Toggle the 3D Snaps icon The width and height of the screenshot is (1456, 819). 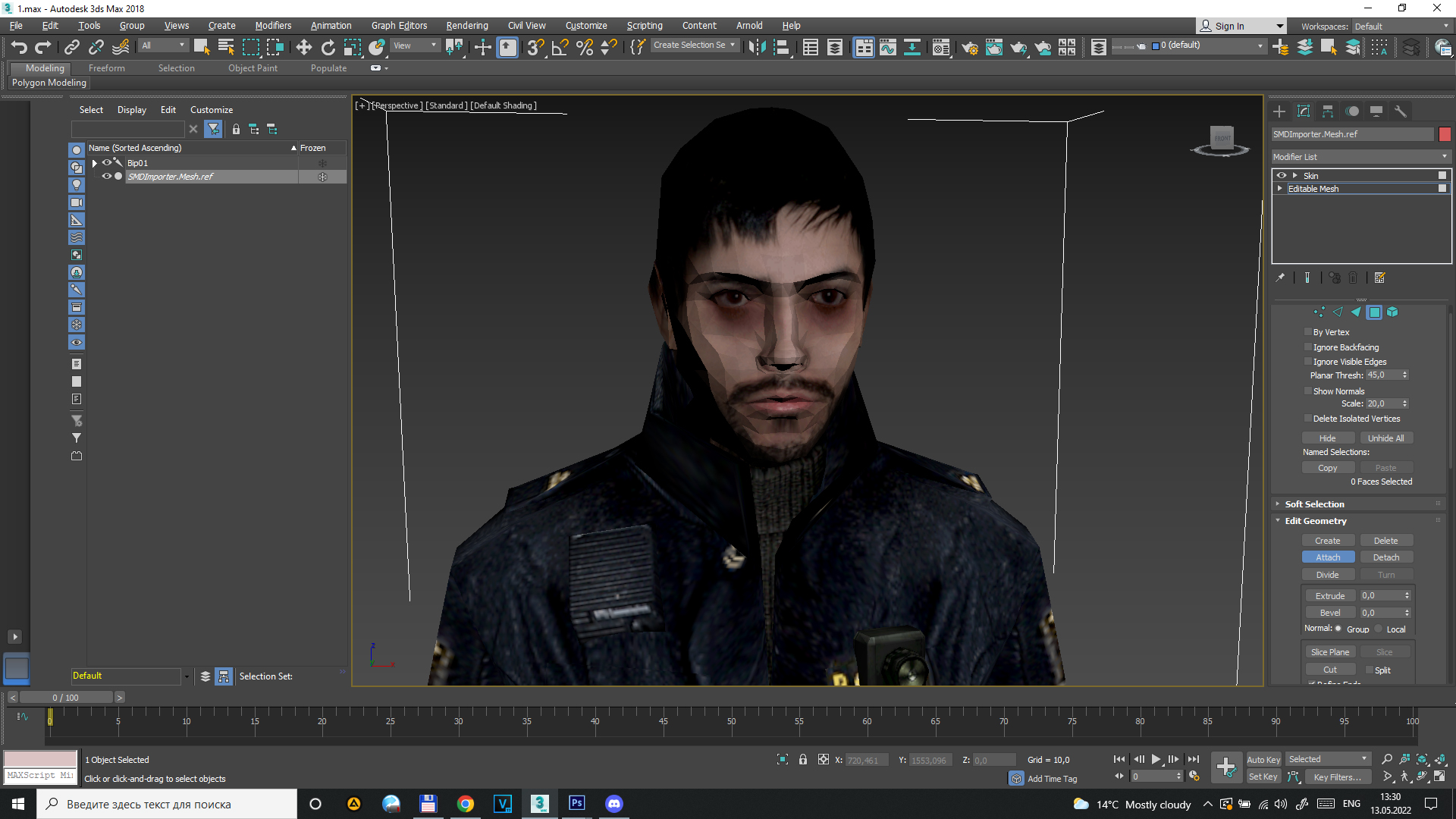point(535,47)
